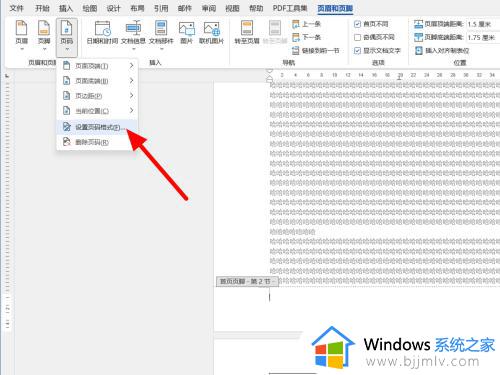Select 设置页码格式 menu entry
The image size is (500, 375).
point(97,127)
